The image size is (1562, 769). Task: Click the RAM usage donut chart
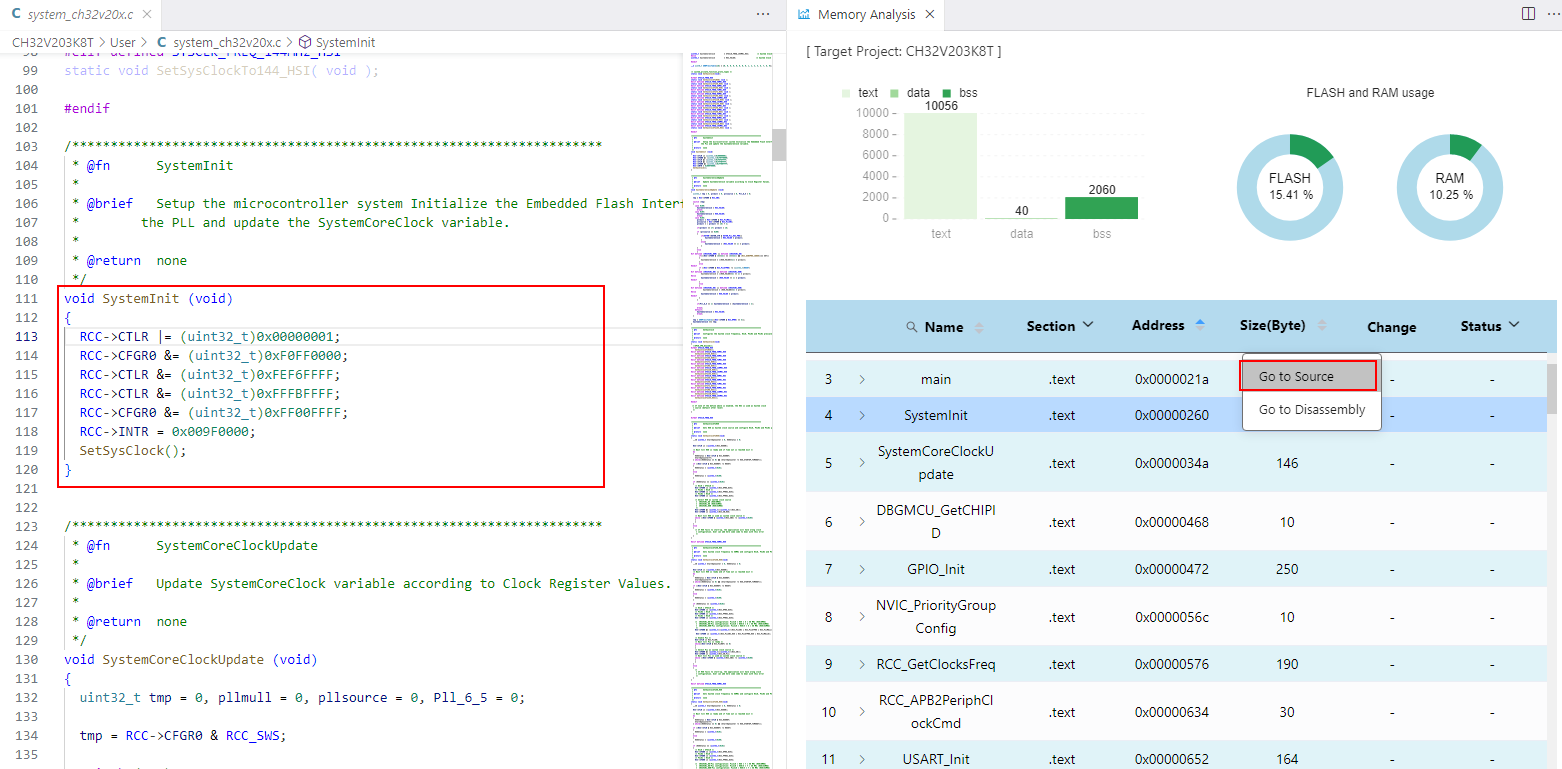tap(1449, 187)
